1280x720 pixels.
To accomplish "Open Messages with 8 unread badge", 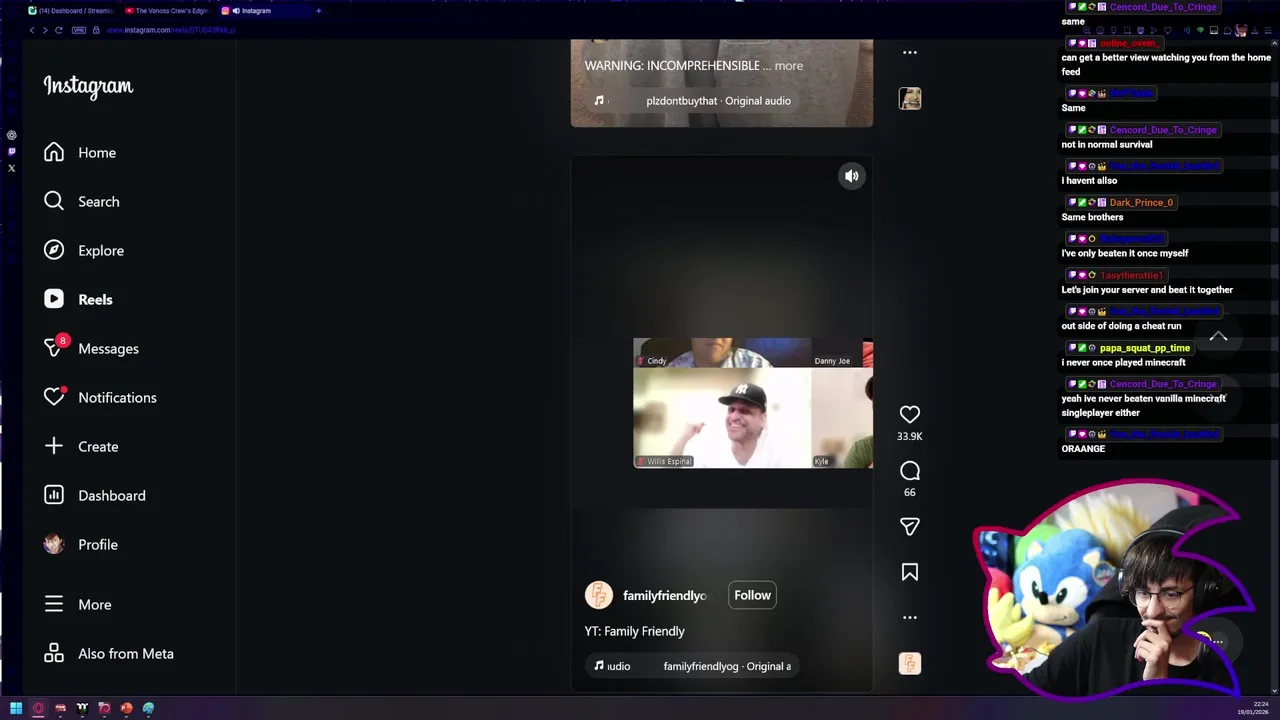I will [56, 347].
